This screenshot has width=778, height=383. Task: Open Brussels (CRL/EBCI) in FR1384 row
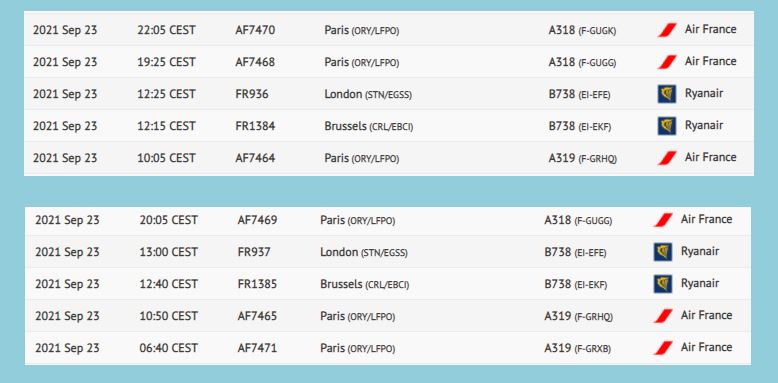(x=369, y=126)
